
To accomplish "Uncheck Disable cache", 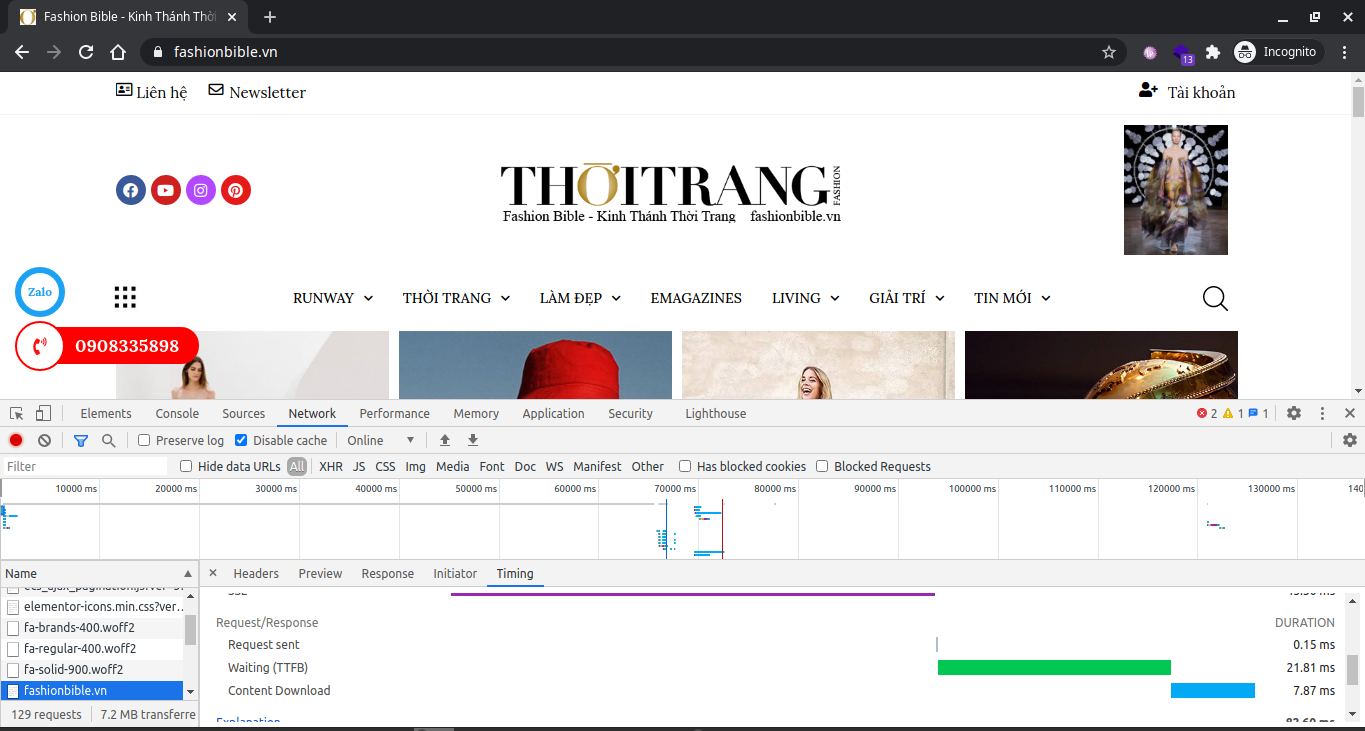I will (x=241, y=440).
